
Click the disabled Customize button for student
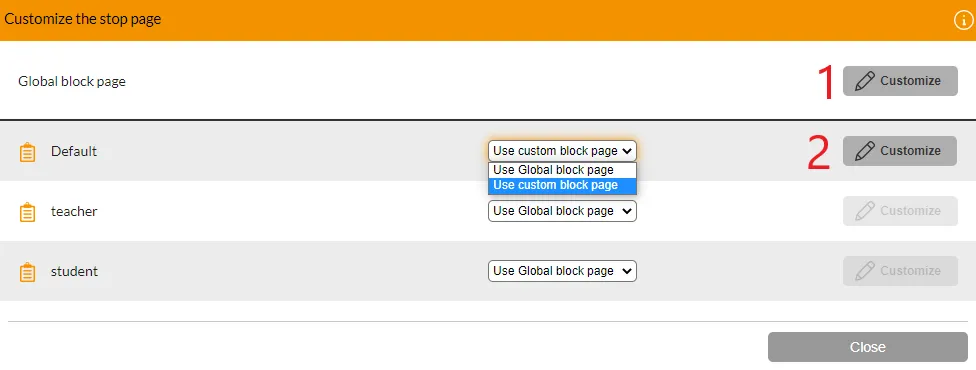click(900, 271)
